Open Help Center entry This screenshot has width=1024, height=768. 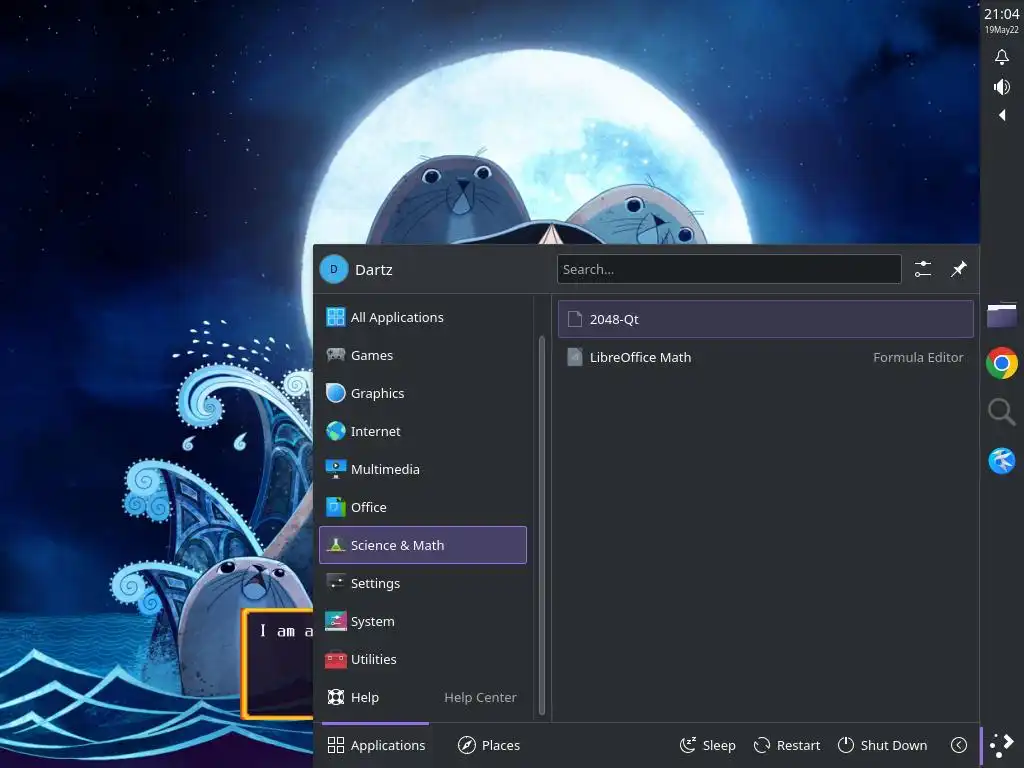point(423,697)
